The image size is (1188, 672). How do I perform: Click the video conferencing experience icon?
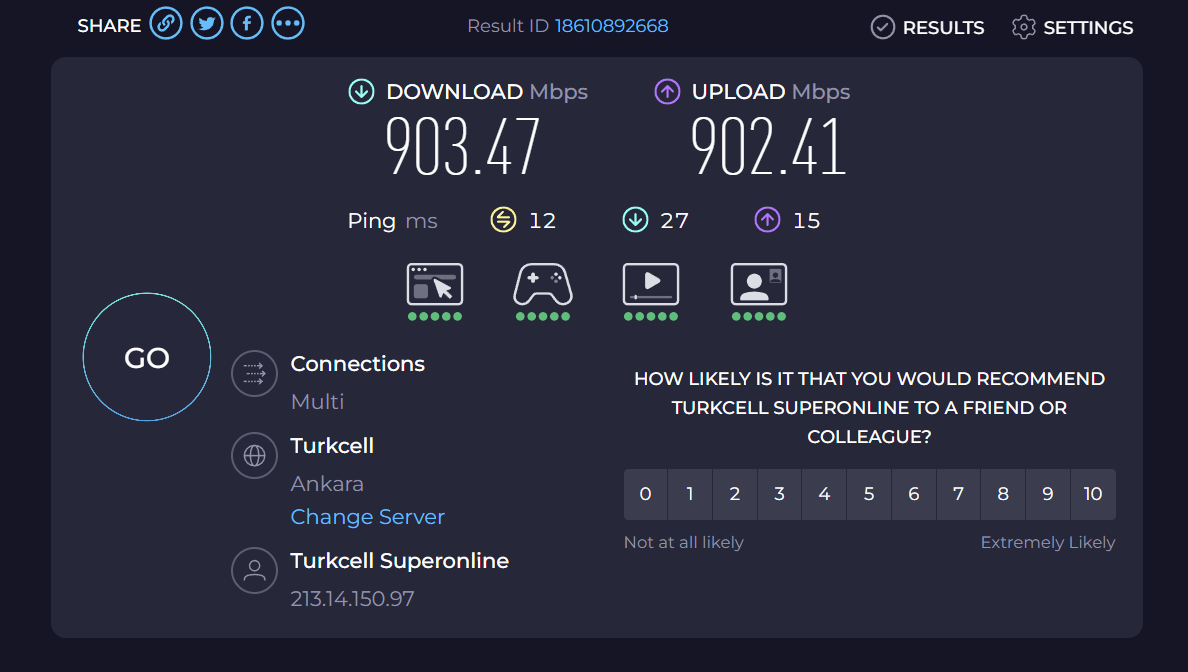click(758, 284)
